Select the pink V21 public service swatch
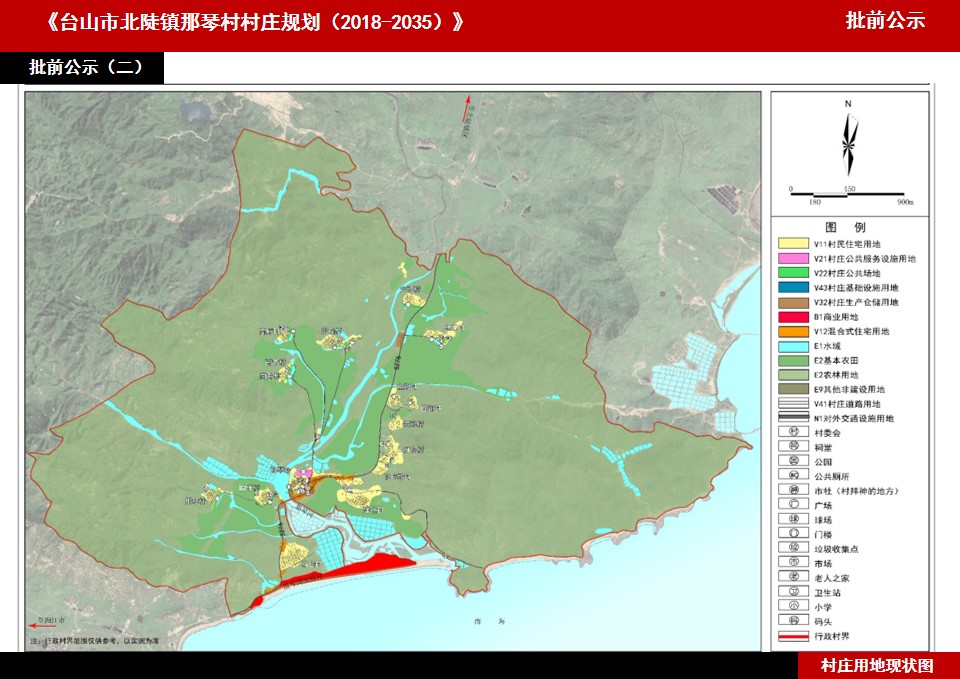The width and height of the screenshot is (960, 679). tap(794, 258)
